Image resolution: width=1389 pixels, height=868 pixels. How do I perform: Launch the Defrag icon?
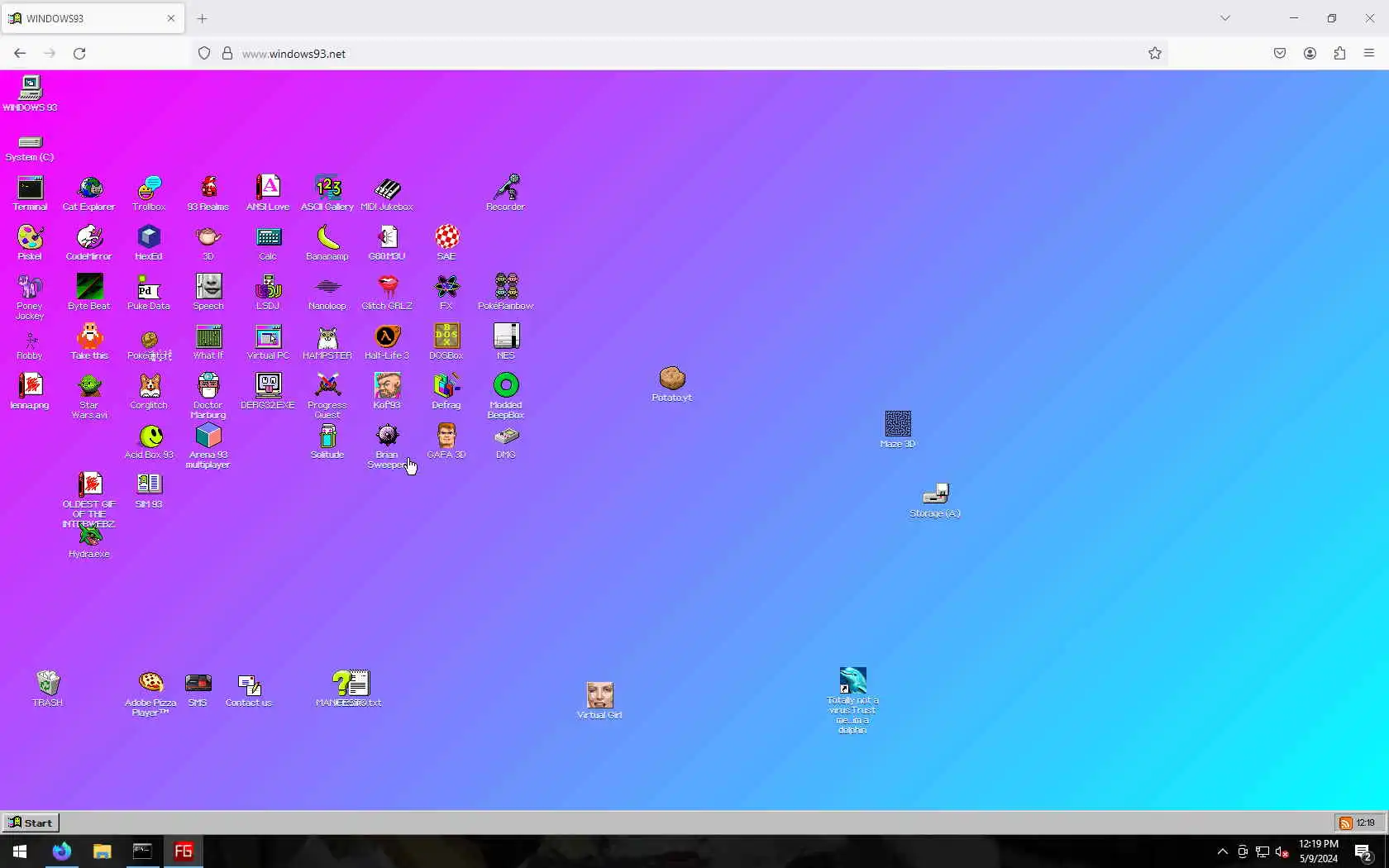tap(446, 392)
